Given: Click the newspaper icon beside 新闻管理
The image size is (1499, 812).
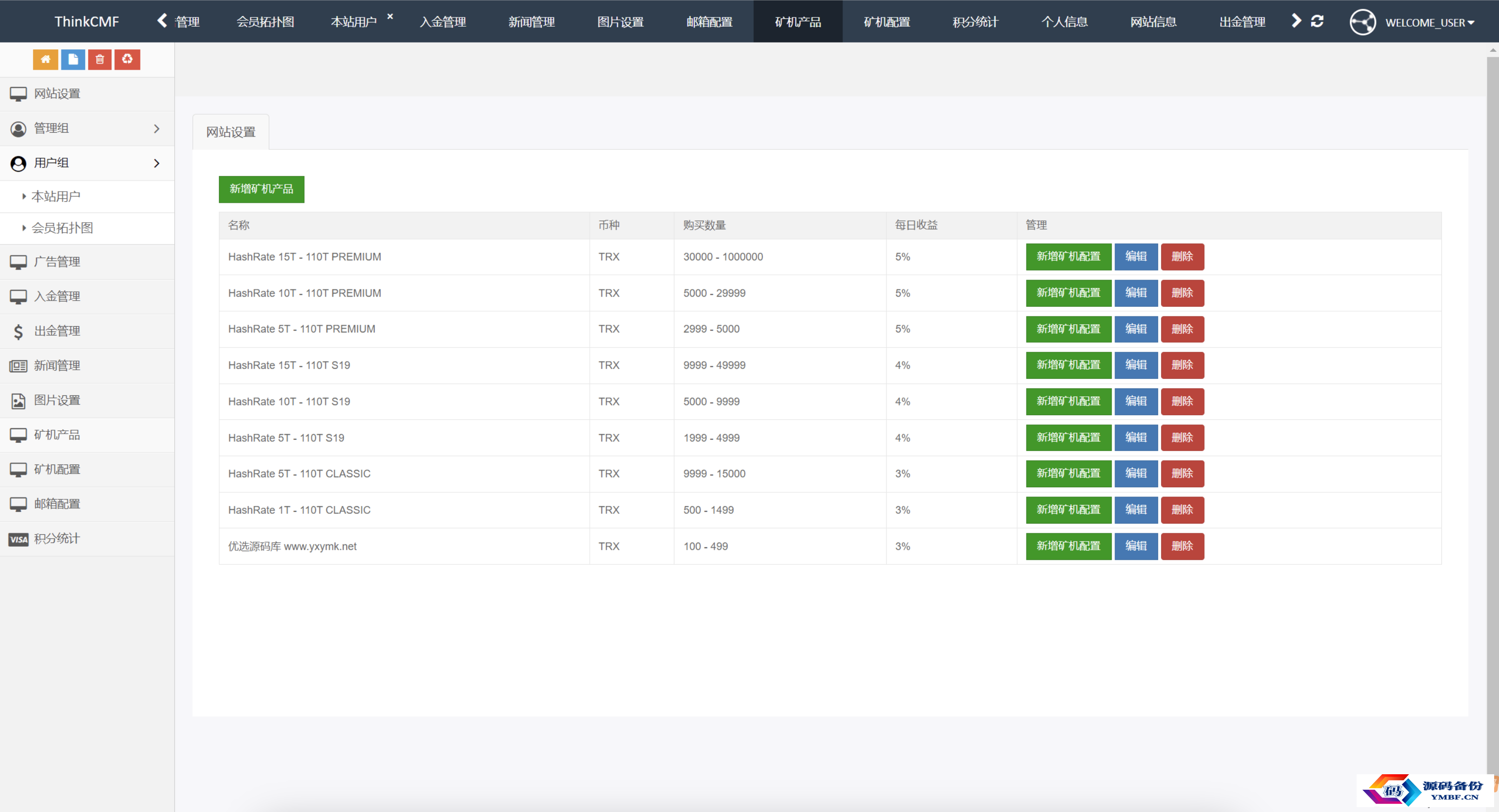Looking at the screenshot, I should click(18, 366).
